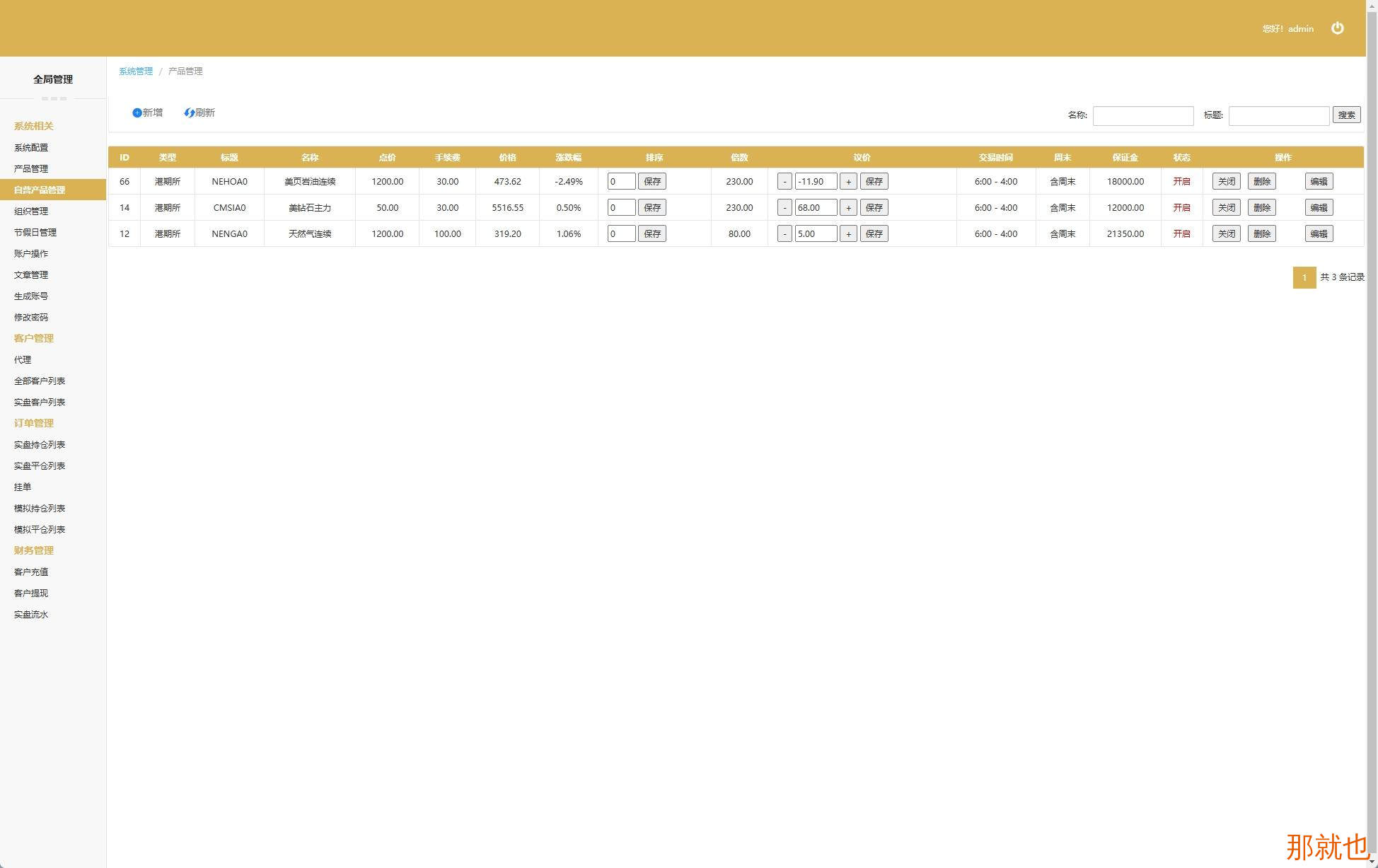Close product 美页岩油连续 with 关闭 button

click(1226, 181)
